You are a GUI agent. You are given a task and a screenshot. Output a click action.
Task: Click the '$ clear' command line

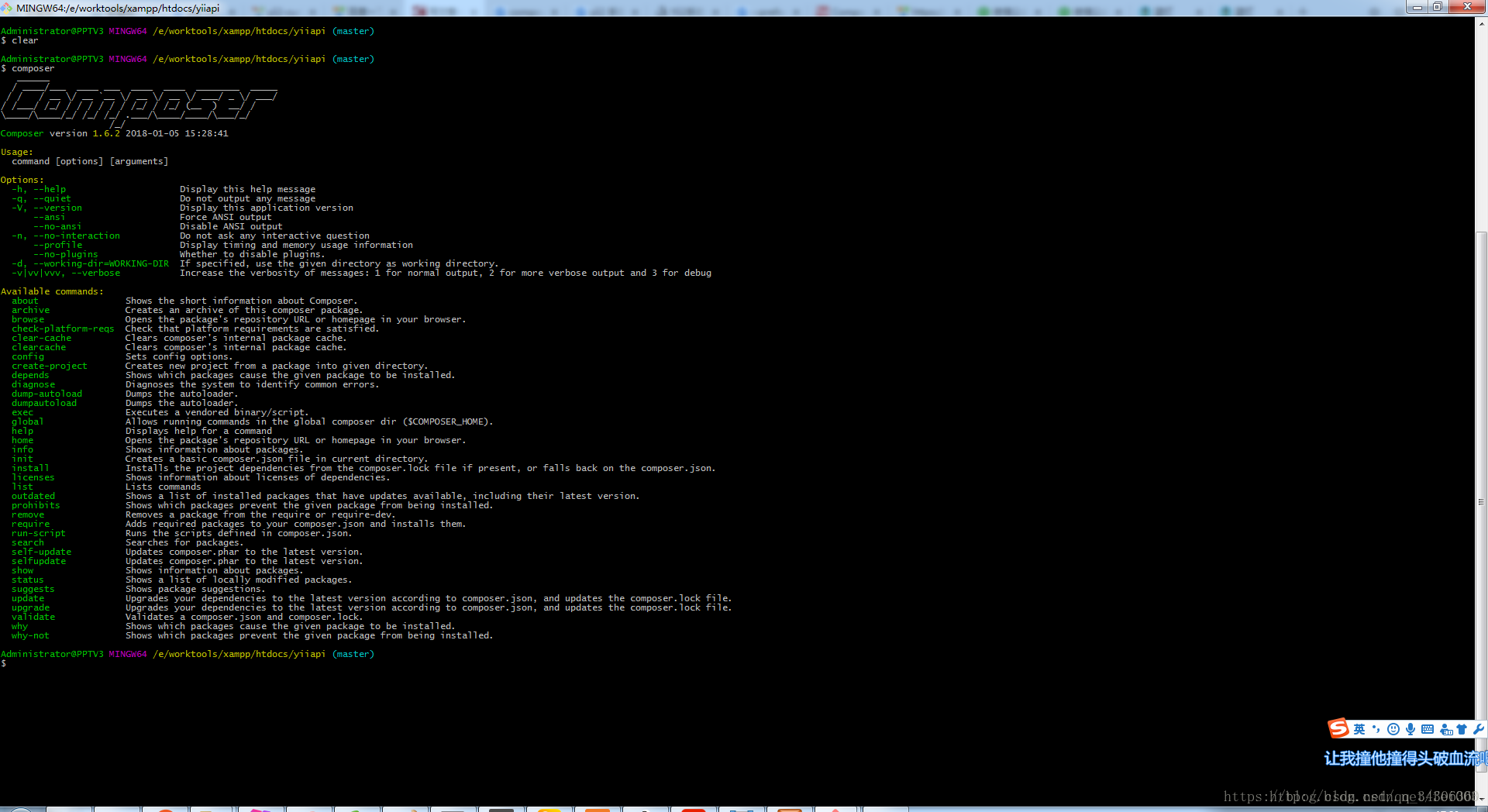pos(19,40)
